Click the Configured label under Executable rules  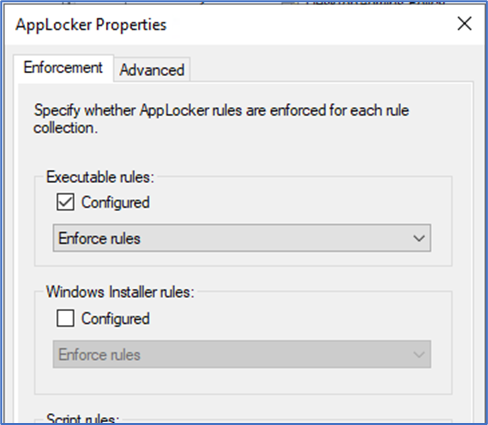click(115, 202)
